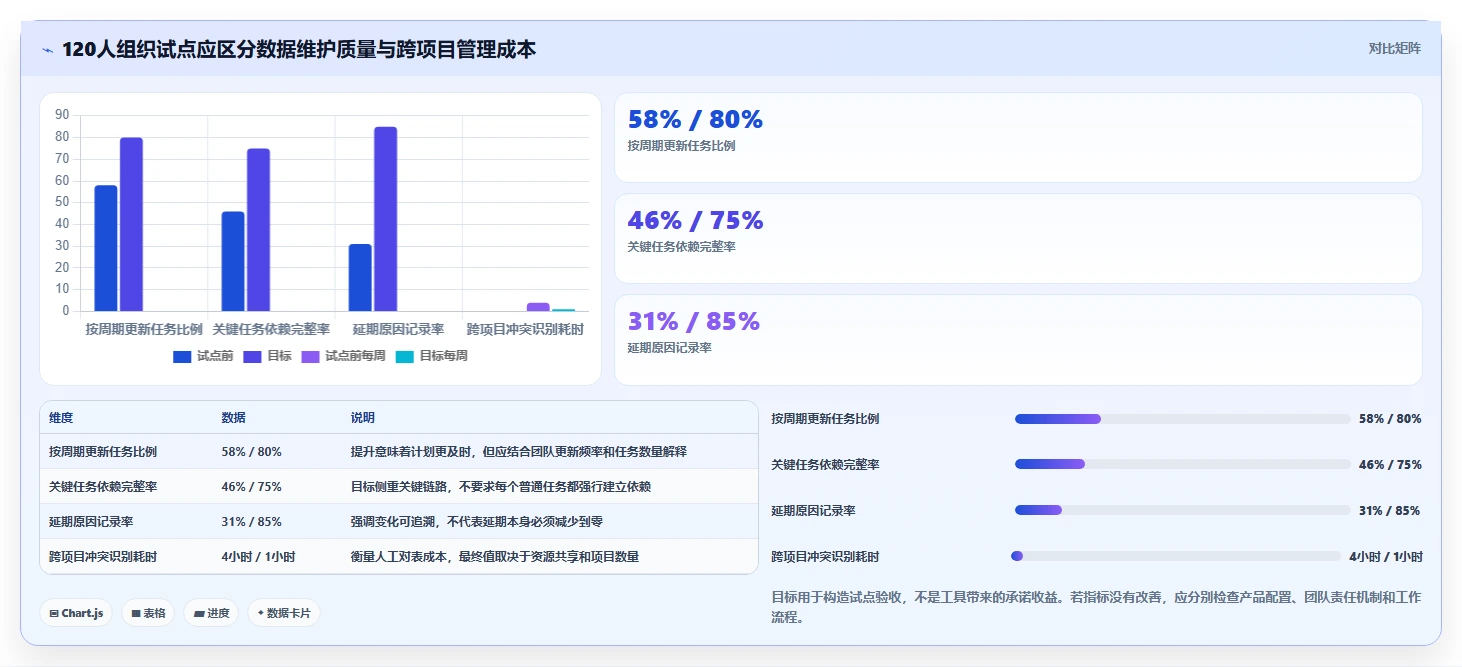The image size is (1462, 667).
Task: Click the small icon before the 120人组织试点 title
Action: click(x=47, y=49)
